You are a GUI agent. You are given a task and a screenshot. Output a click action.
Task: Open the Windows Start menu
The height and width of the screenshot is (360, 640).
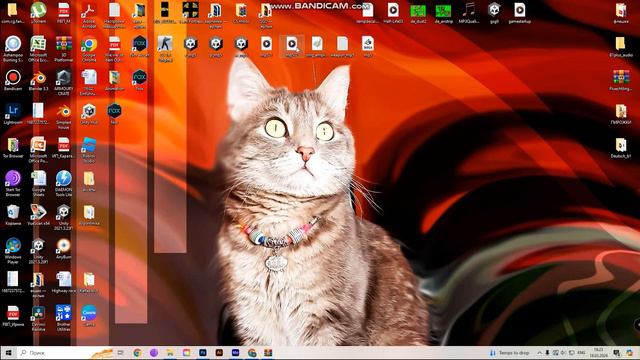[x=8, y=353]
